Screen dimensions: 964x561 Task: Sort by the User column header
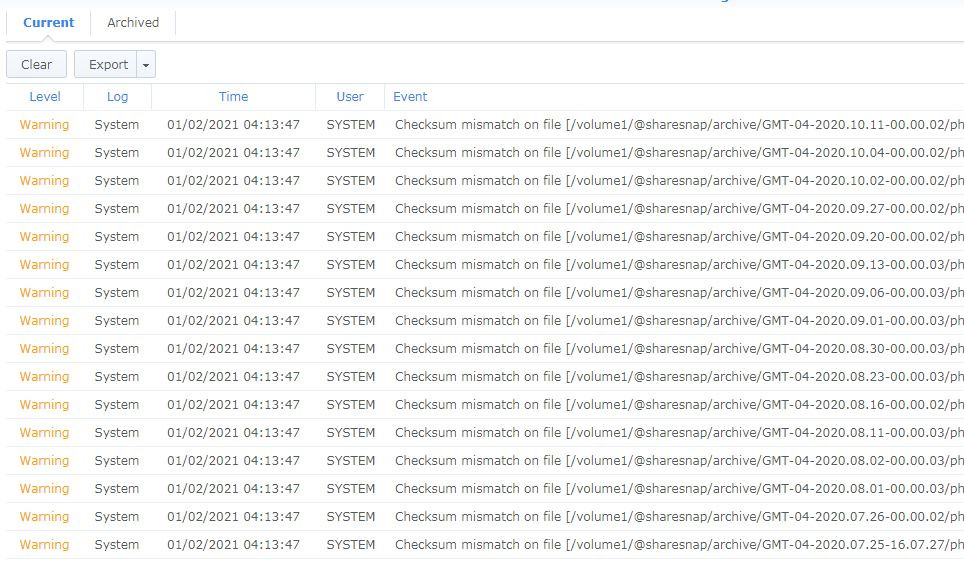coord(350,97)
